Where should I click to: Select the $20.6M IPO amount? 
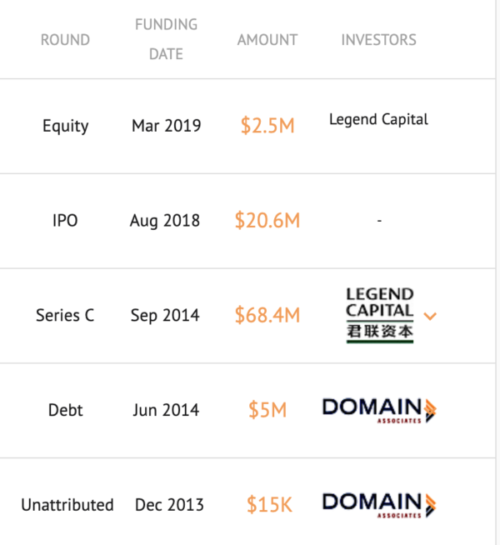coord(267,220)
